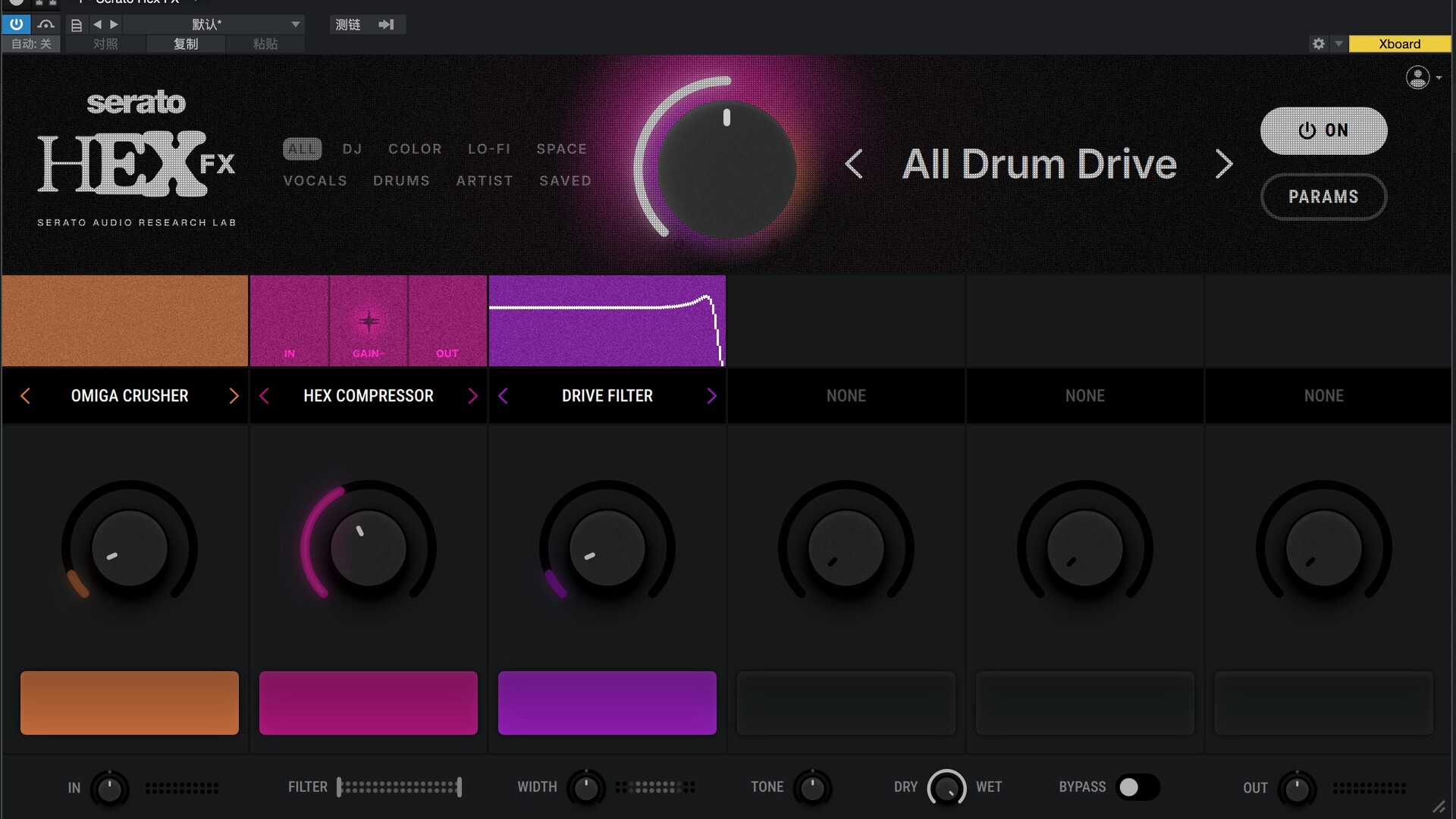The image size is (1456, 819).
Task: Select the DJ category tab
Action: tap(352, 149)
